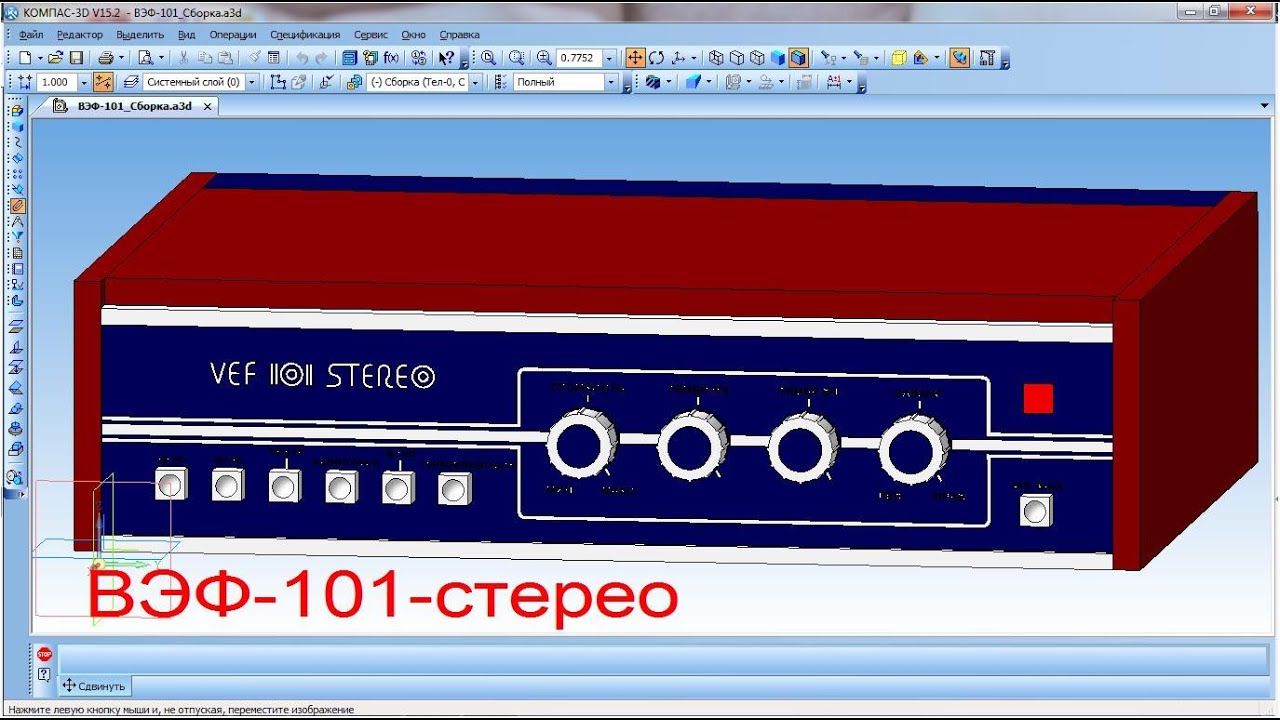Click the VEF 101 STEREO label on model

(x=323, y=376)
